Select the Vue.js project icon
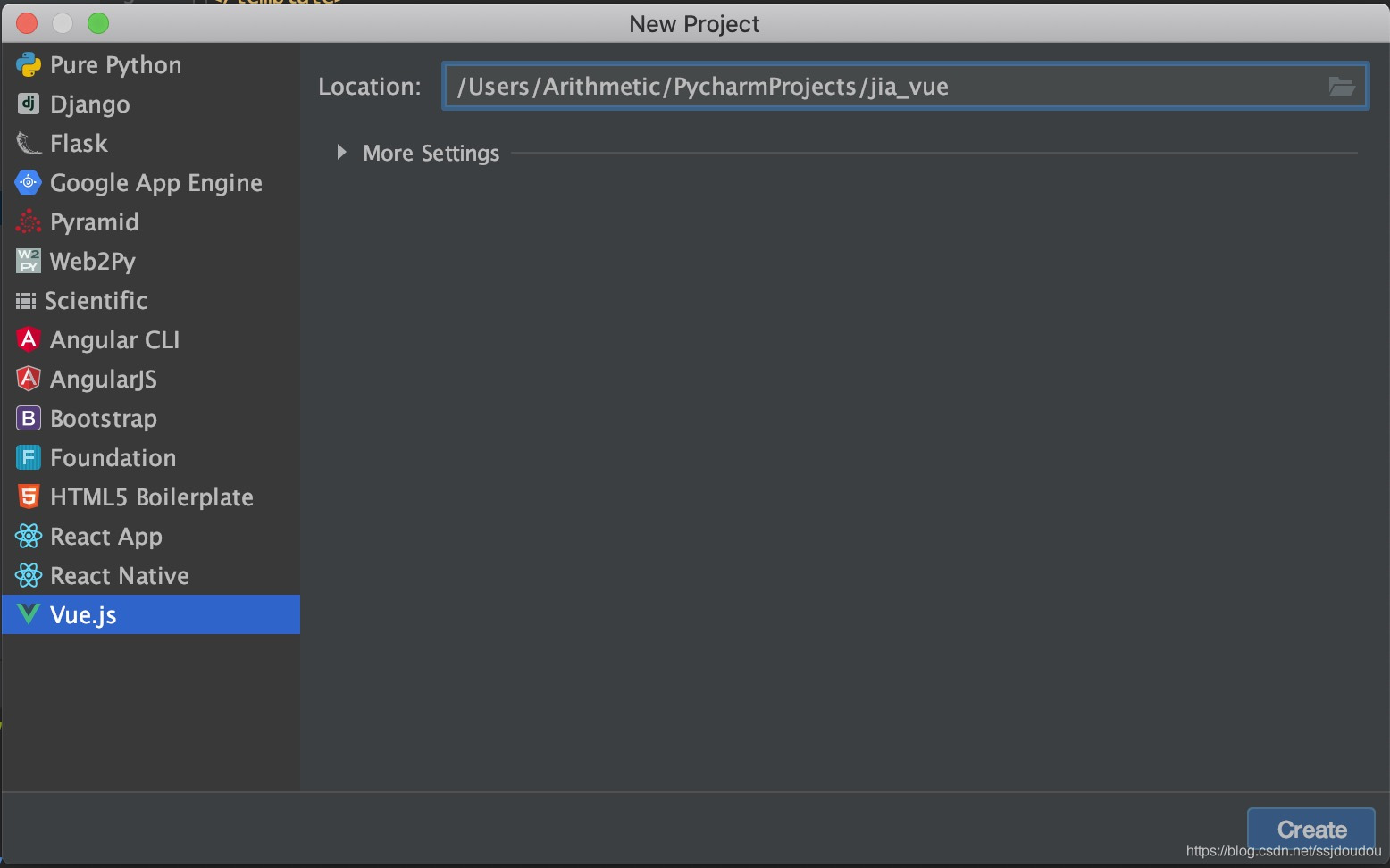The width and height of the screenshot is (1390, 868). (x=28, y=614)
